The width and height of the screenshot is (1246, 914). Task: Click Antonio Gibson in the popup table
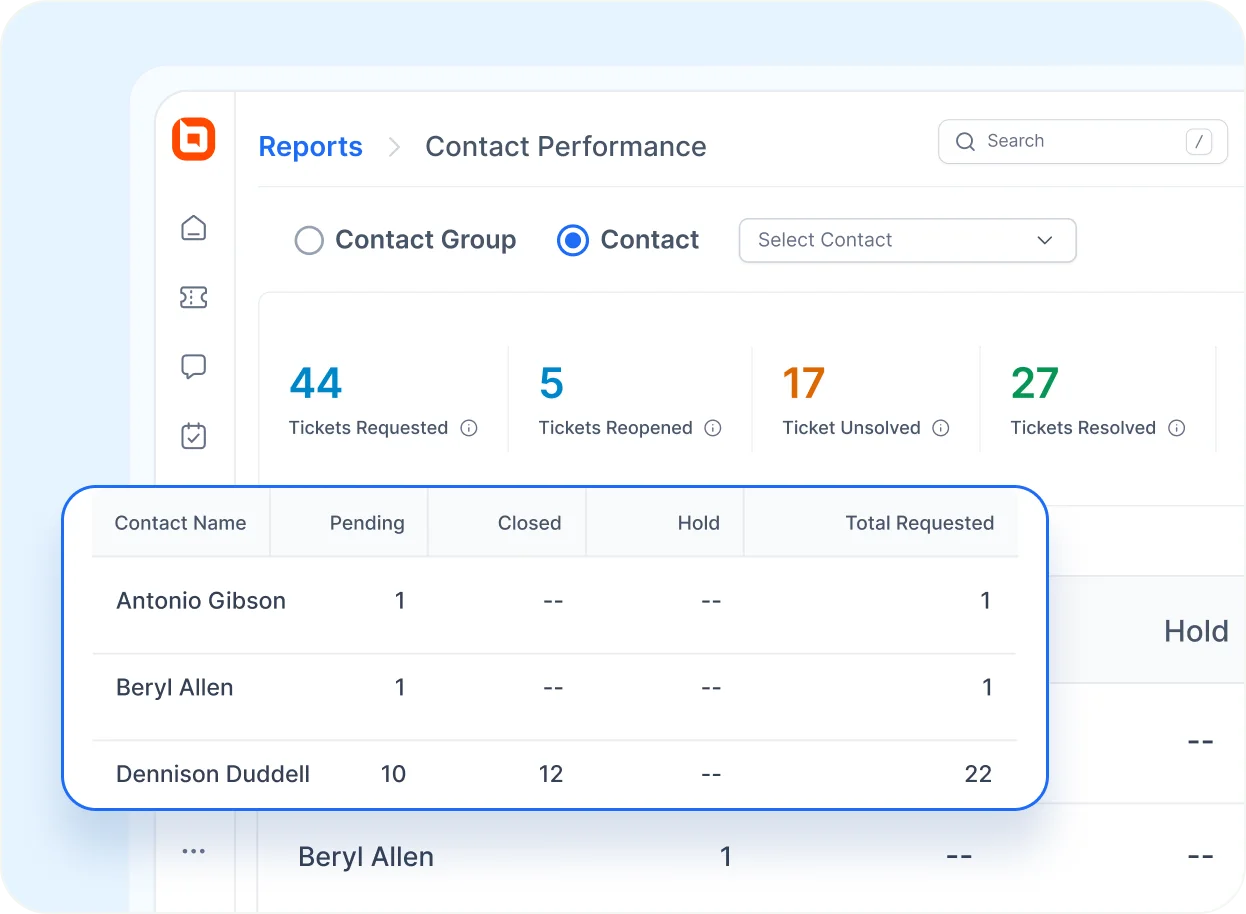pos(201,601)
